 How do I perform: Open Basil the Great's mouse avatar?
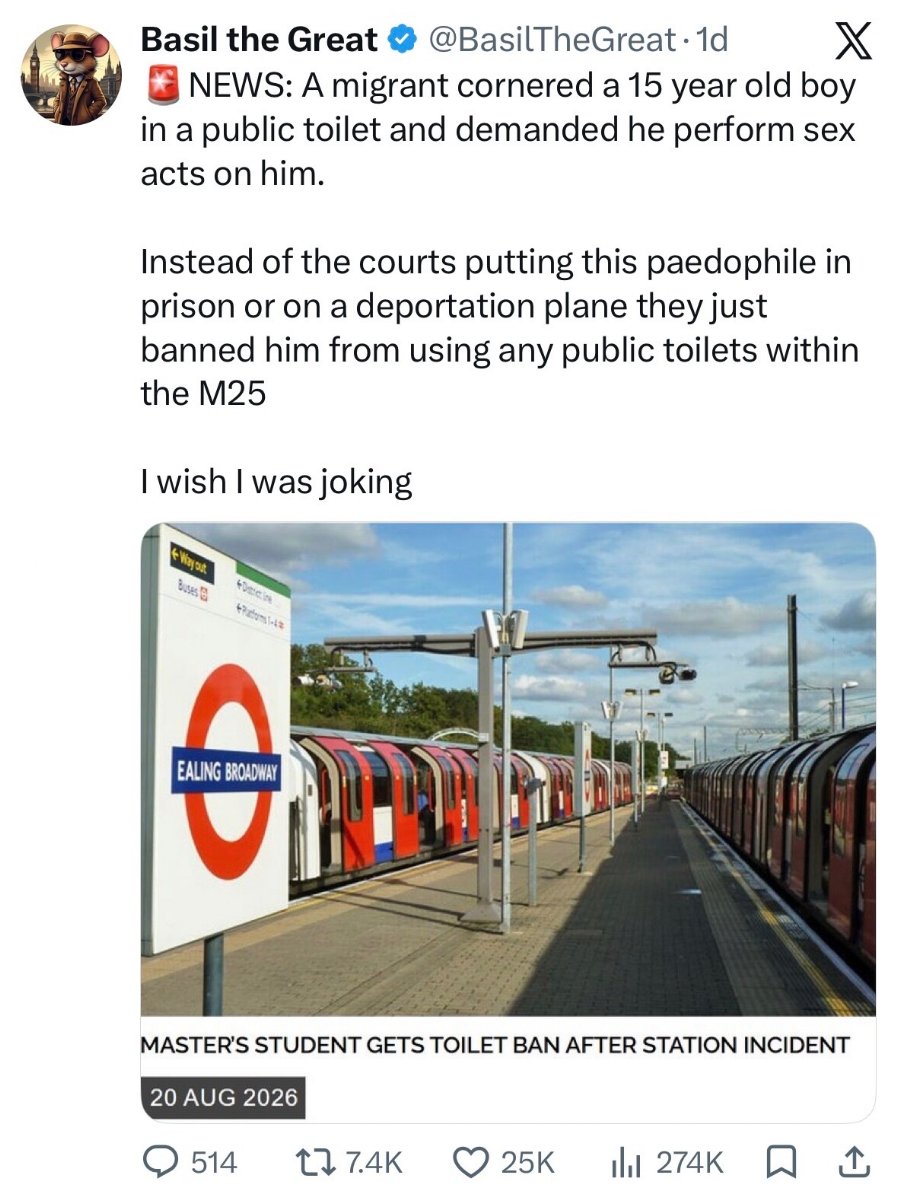[x=72, y=73]
